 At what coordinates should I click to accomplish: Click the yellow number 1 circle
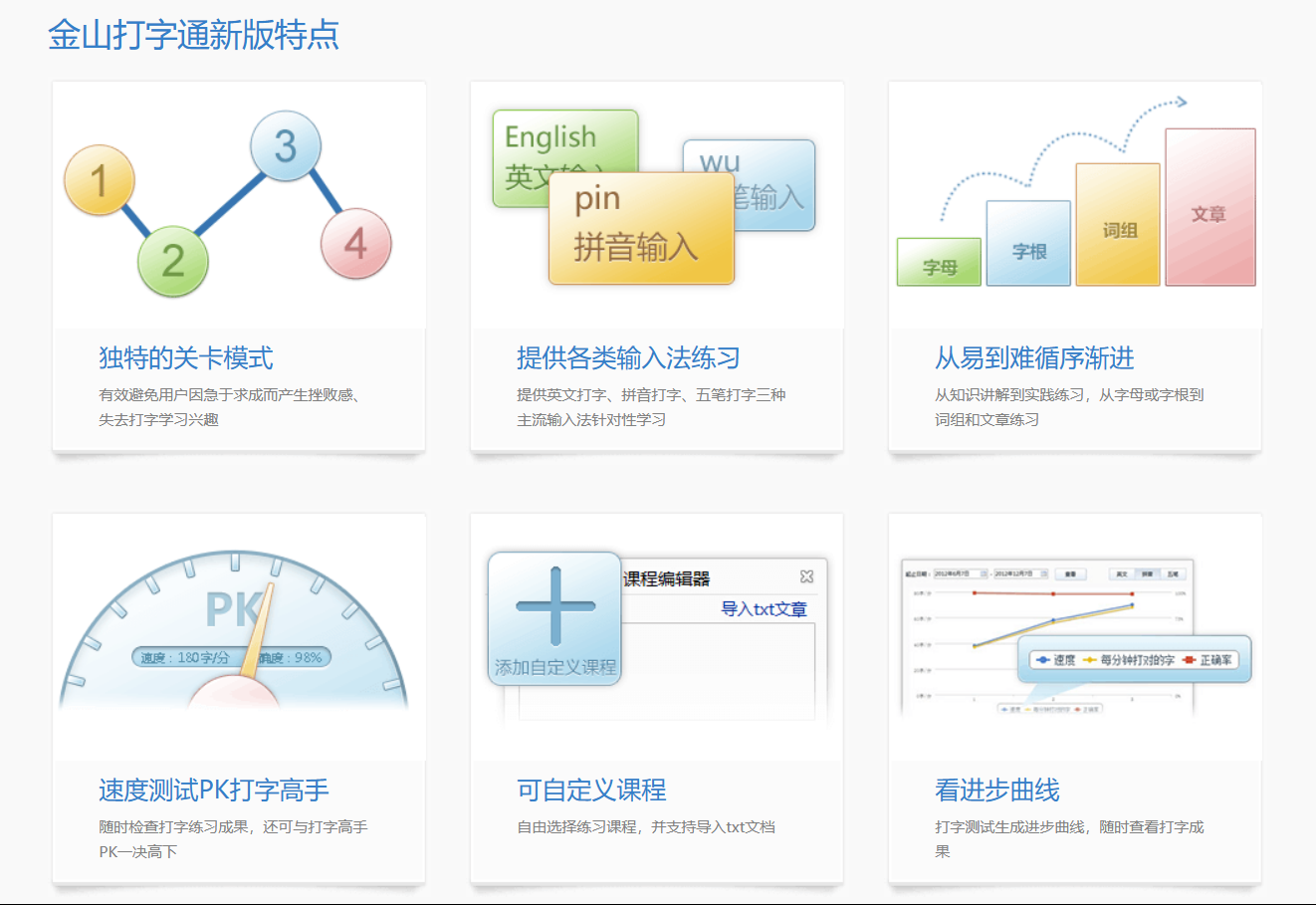coord(100,180)
